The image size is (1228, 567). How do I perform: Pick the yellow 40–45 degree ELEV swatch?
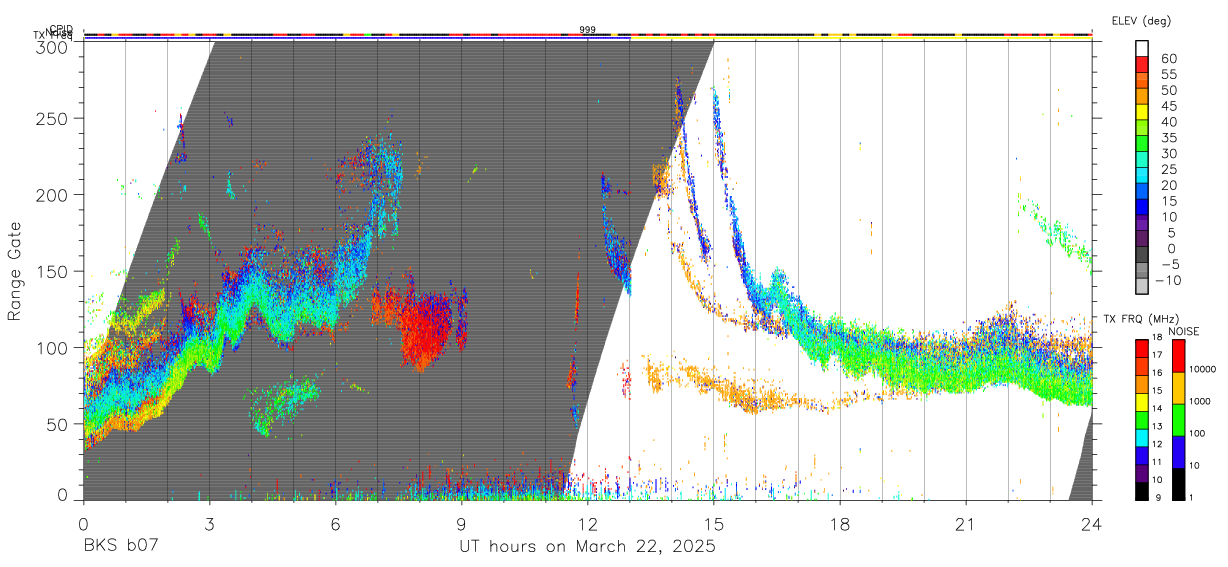click(x=1143, y=113)
